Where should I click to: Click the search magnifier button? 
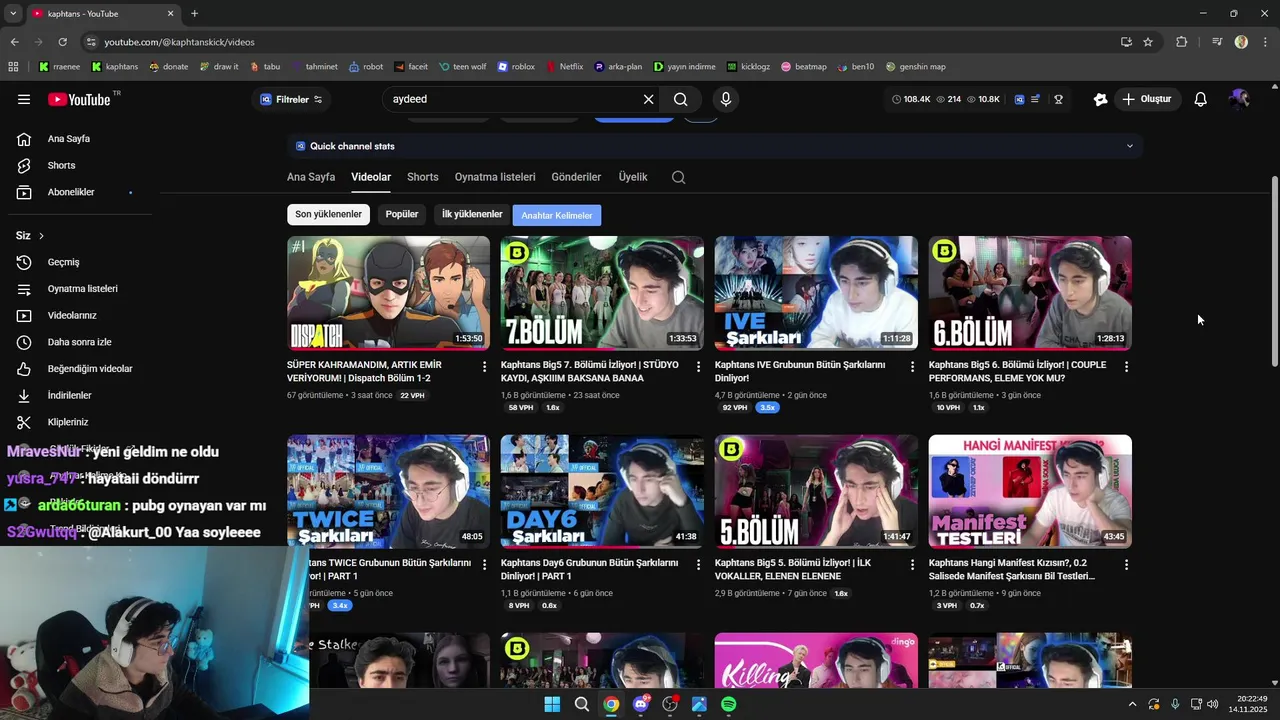pyautogui.click(x=680, y=99)
